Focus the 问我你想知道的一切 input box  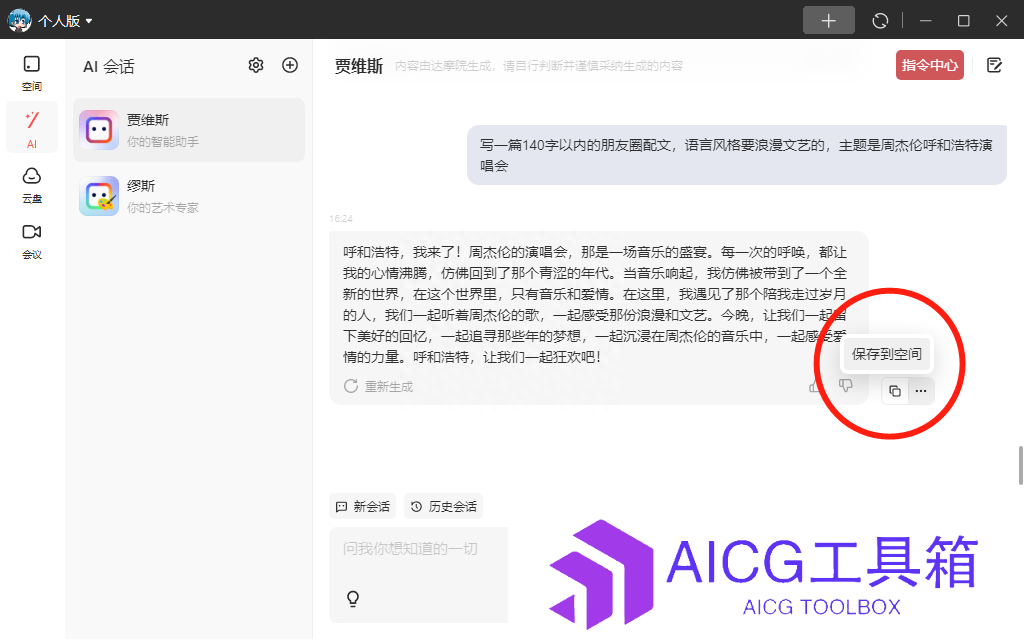click(x=419, y=575)
